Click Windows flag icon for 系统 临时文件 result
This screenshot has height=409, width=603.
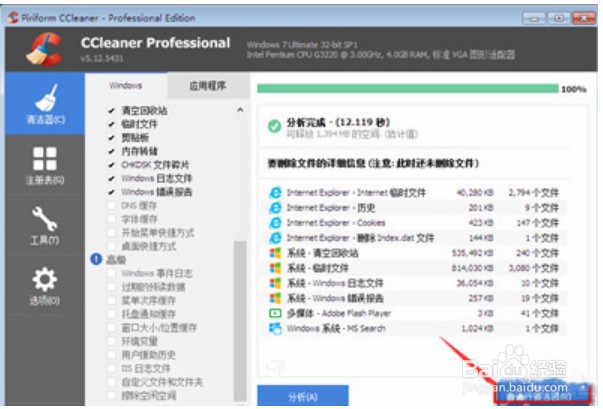[x=275, y=268]
